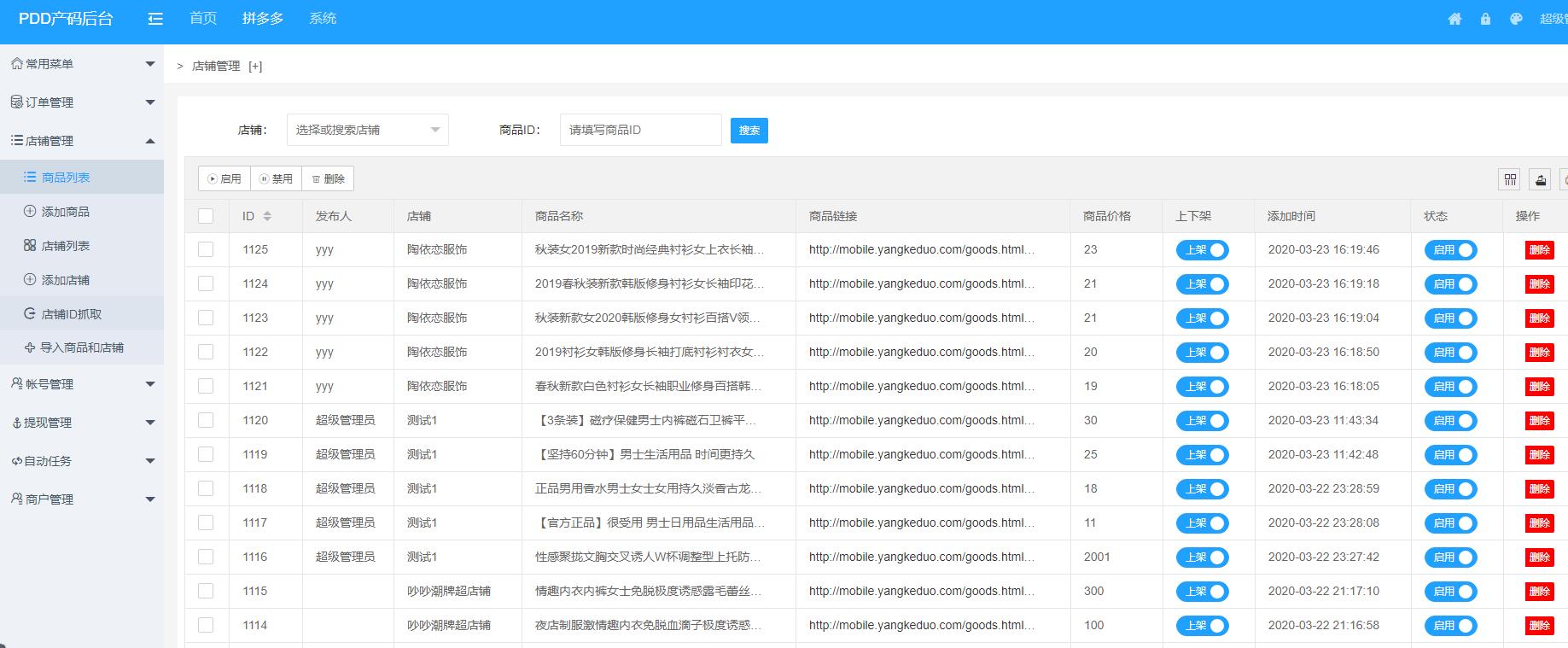
Task: Open the theme palette icon
Action: tap(1516, 19)
